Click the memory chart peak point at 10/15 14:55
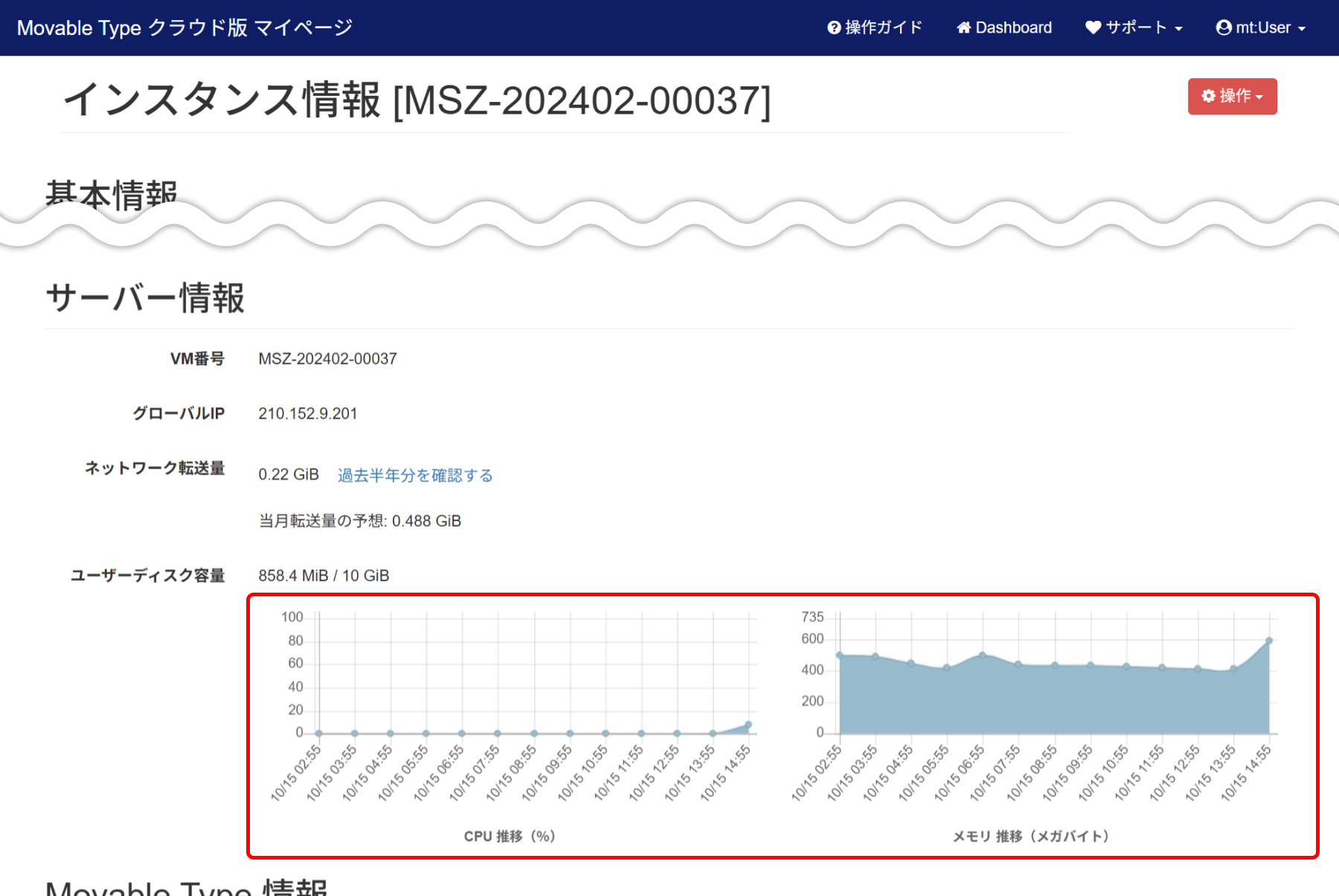The image size is (1339, 896). pyautogui.click(x=1269, y=640)
